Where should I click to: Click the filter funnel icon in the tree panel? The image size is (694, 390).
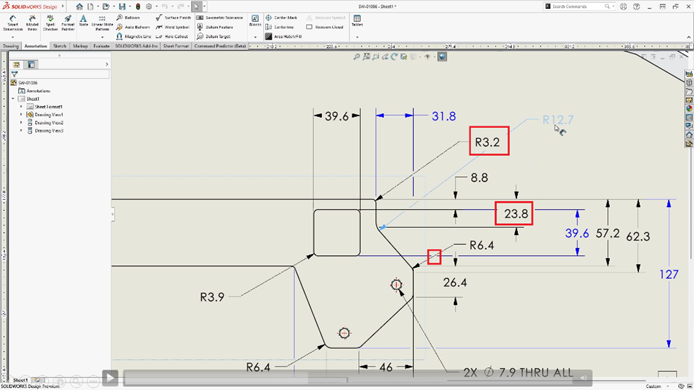click(15, 74)
